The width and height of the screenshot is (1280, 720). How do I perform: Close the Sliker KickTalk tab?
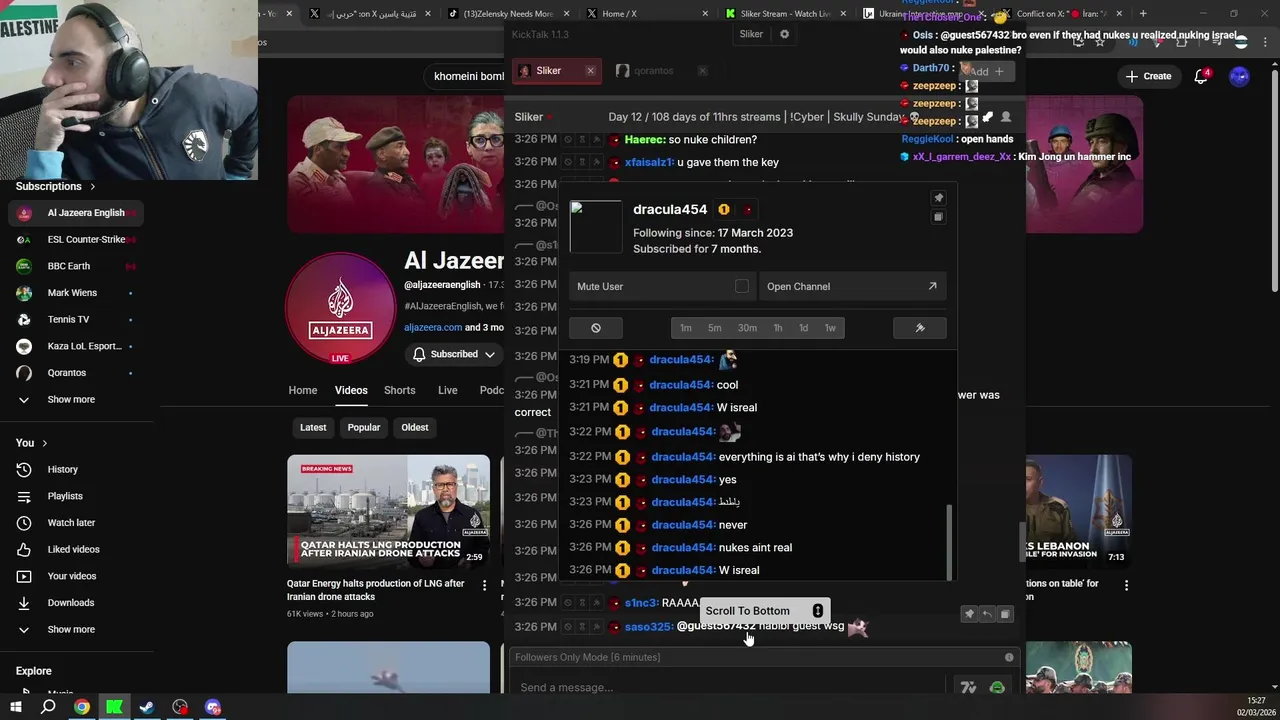click(590, 71)
